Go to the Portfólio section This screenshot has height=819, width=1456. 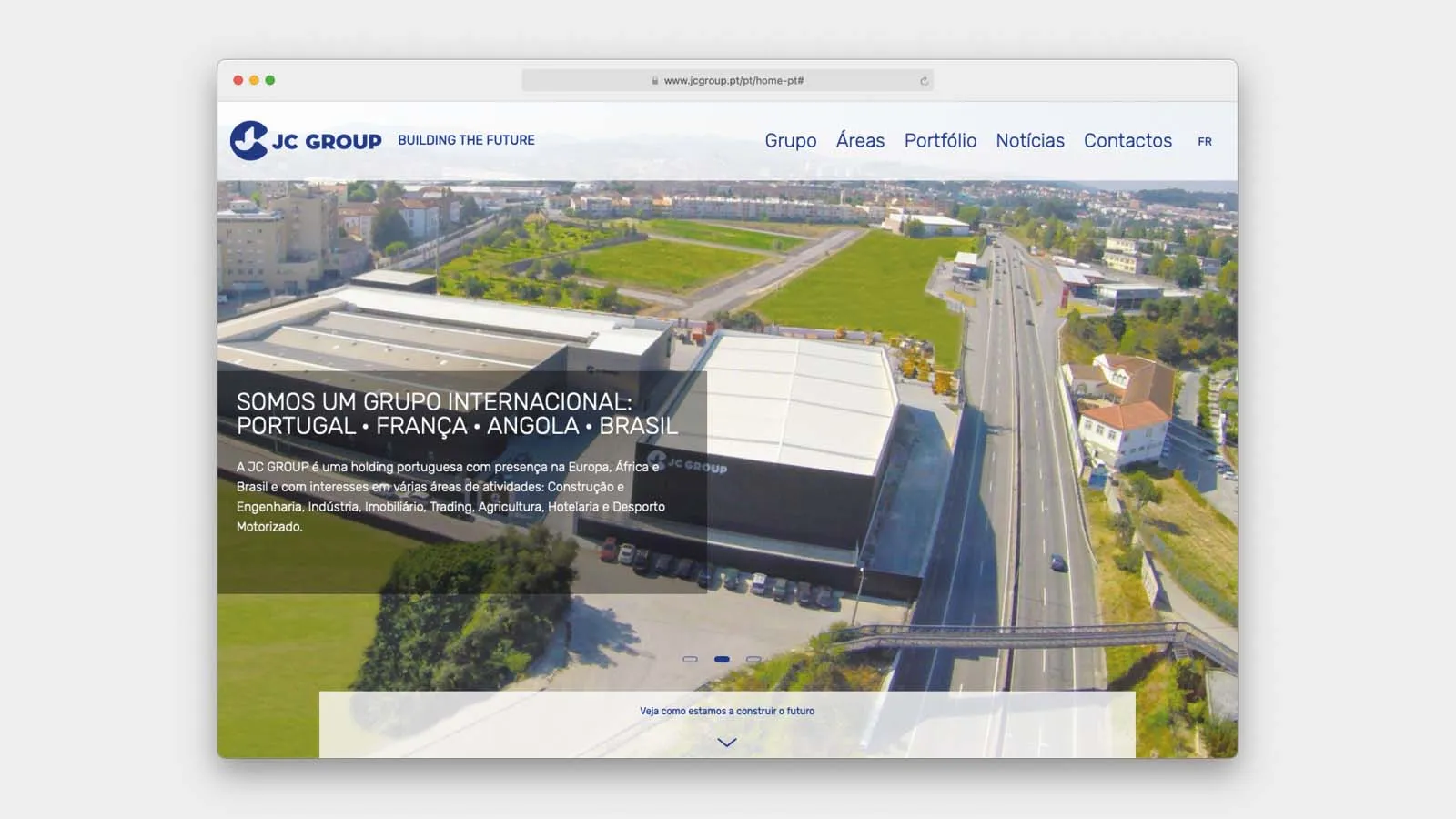940,140
